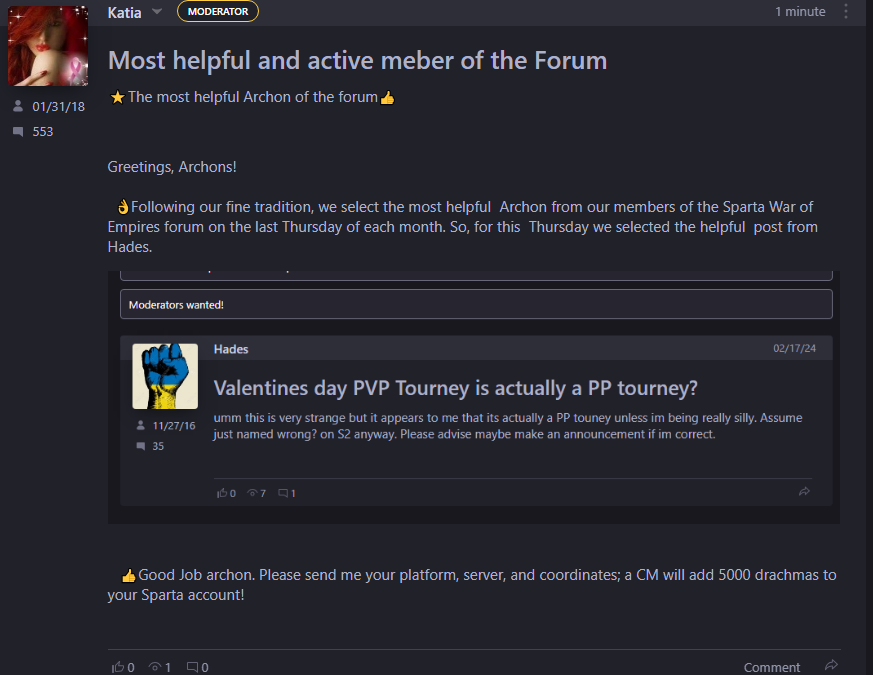Click the Greetings, Archons! line
Image resolution: width=873 pixels, height=675 pixels.
(x=172, y=167)
